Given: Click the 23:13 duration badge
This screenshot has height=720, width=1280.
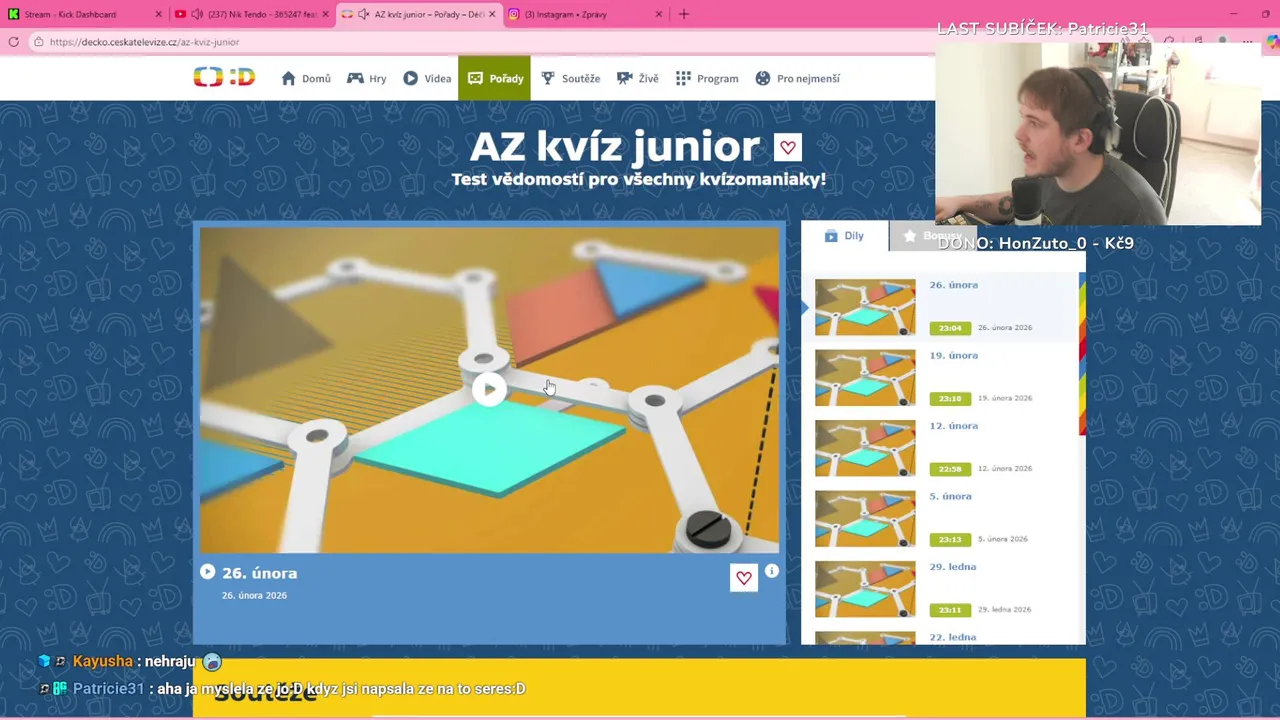Looking at the screenshot, I should (x=950, y=539).
